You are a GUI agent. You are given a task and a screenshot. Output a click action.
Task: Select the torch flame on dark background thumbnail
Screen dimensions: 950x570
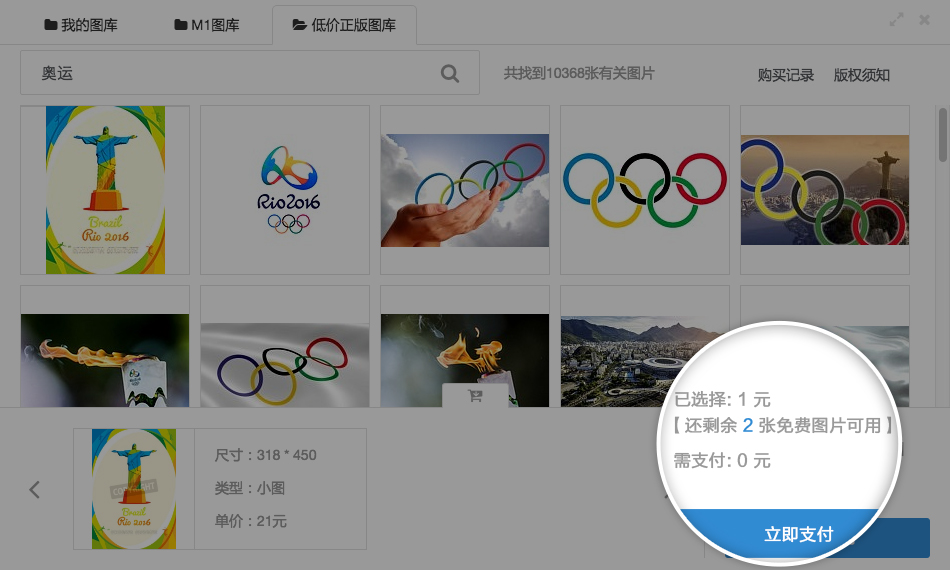[x=105, y=346]
